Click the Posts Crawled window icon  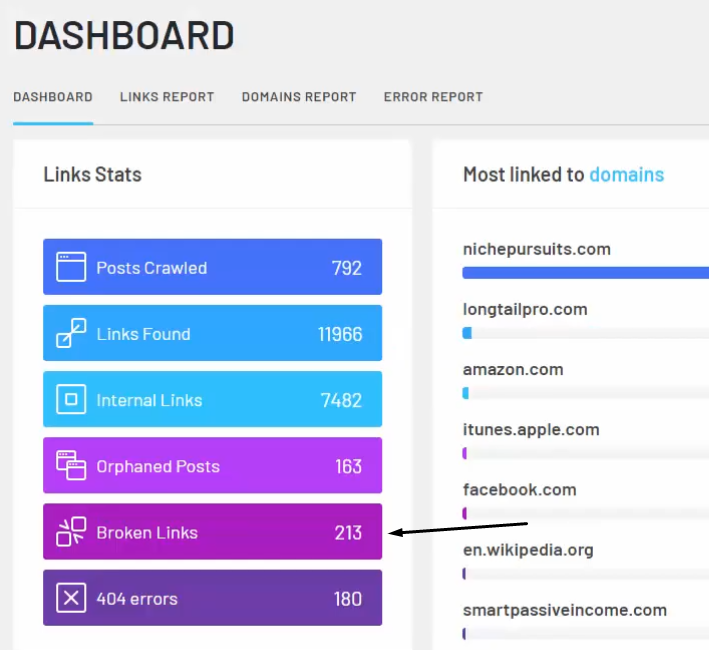[x=71, y=267]
